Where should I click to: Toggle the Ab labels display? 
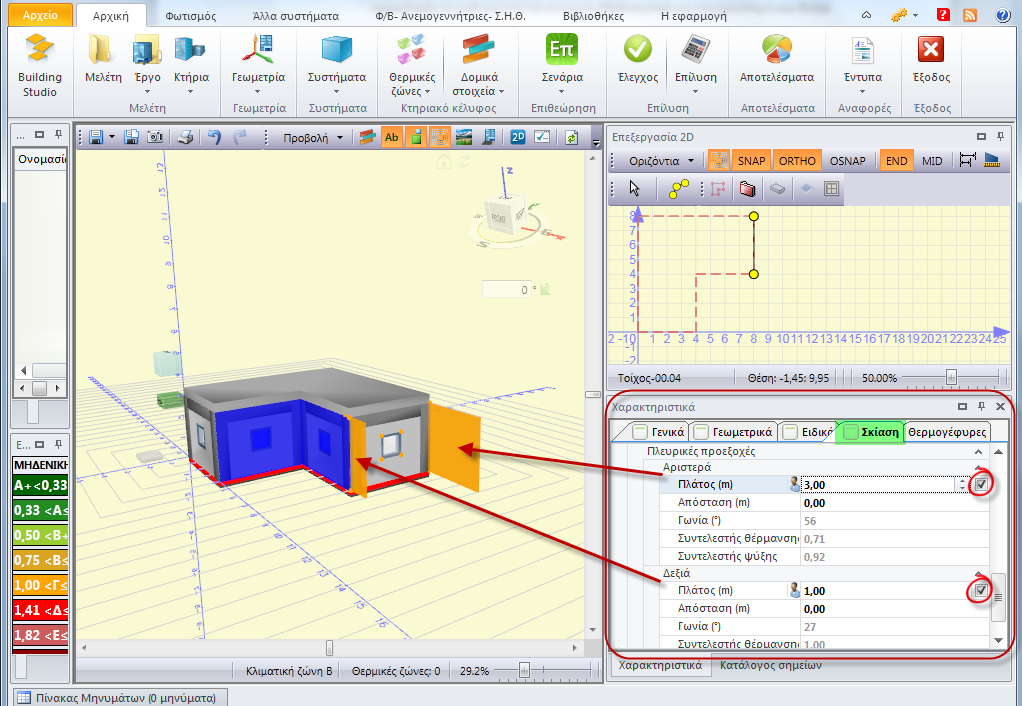point(392,137)
